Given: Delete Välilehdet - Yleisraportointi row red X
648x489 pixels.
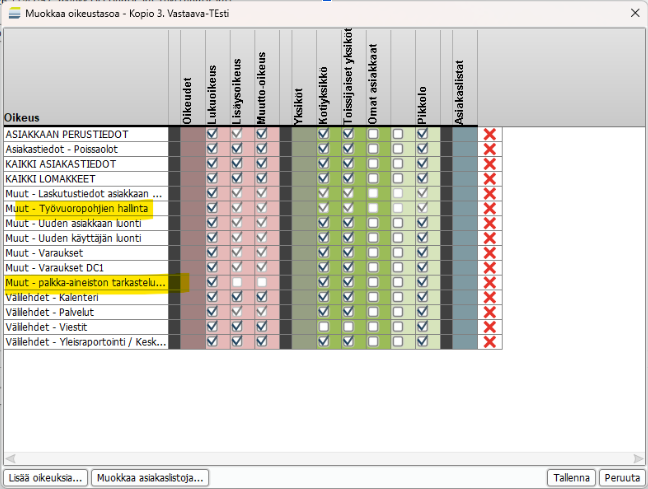Looking at the screenshot, I should click(490, 342).
